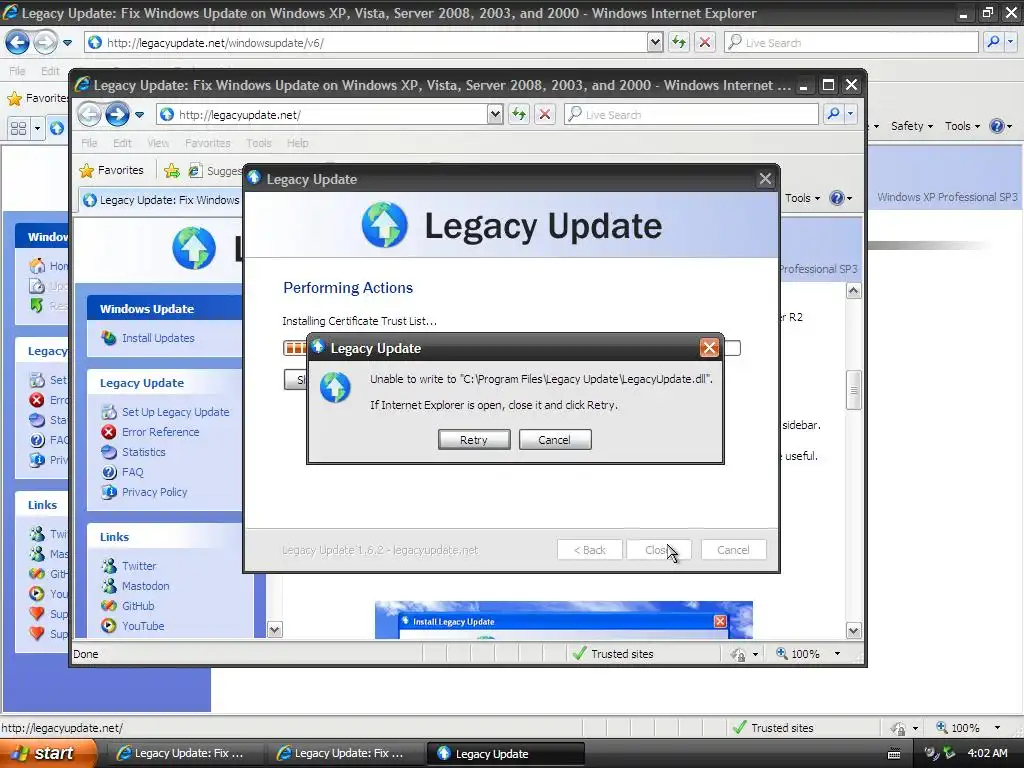
Task: Click Add to Favorites Bar icon
Action: point(172,171)
